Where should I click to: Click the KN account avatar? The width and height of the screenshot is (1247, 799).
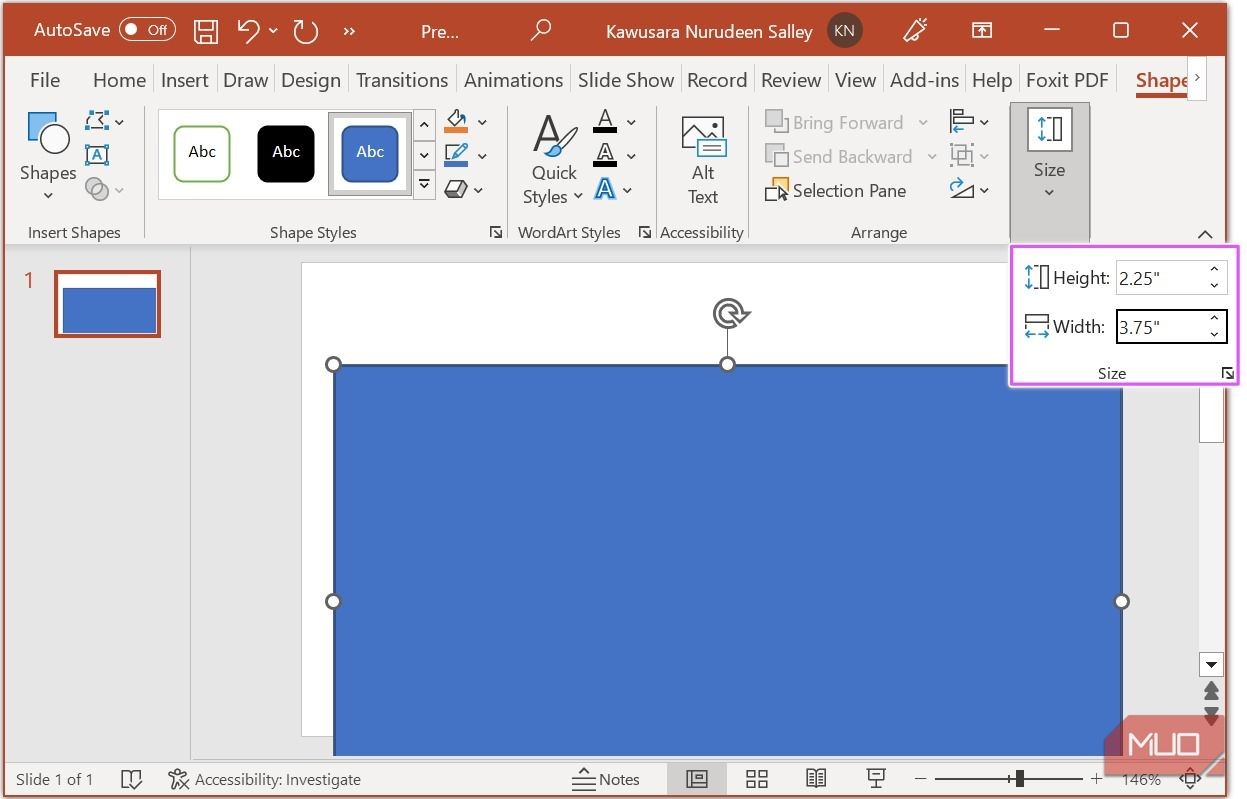(x=844, y=31)
